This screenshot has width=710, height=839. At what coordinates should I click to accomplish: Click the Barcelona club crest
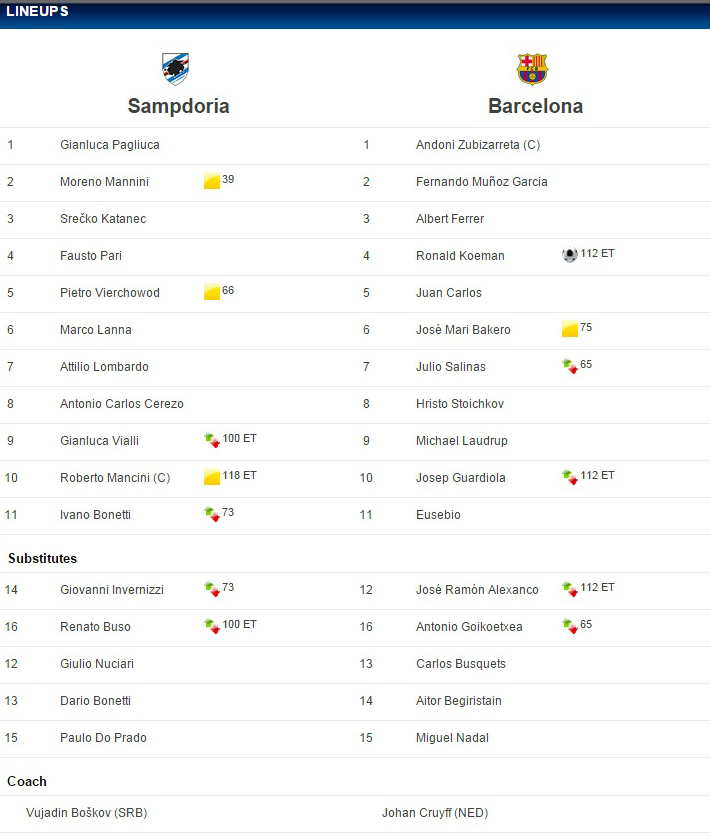point(532,69)
